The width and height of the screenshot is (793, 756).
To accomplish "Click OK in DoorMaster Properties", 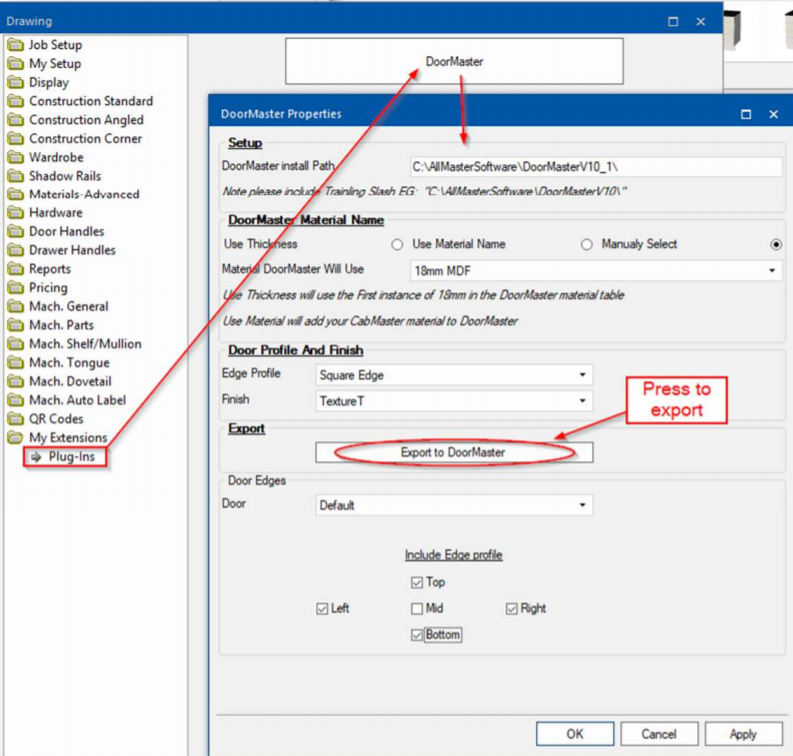I will (x=575, y=734).
